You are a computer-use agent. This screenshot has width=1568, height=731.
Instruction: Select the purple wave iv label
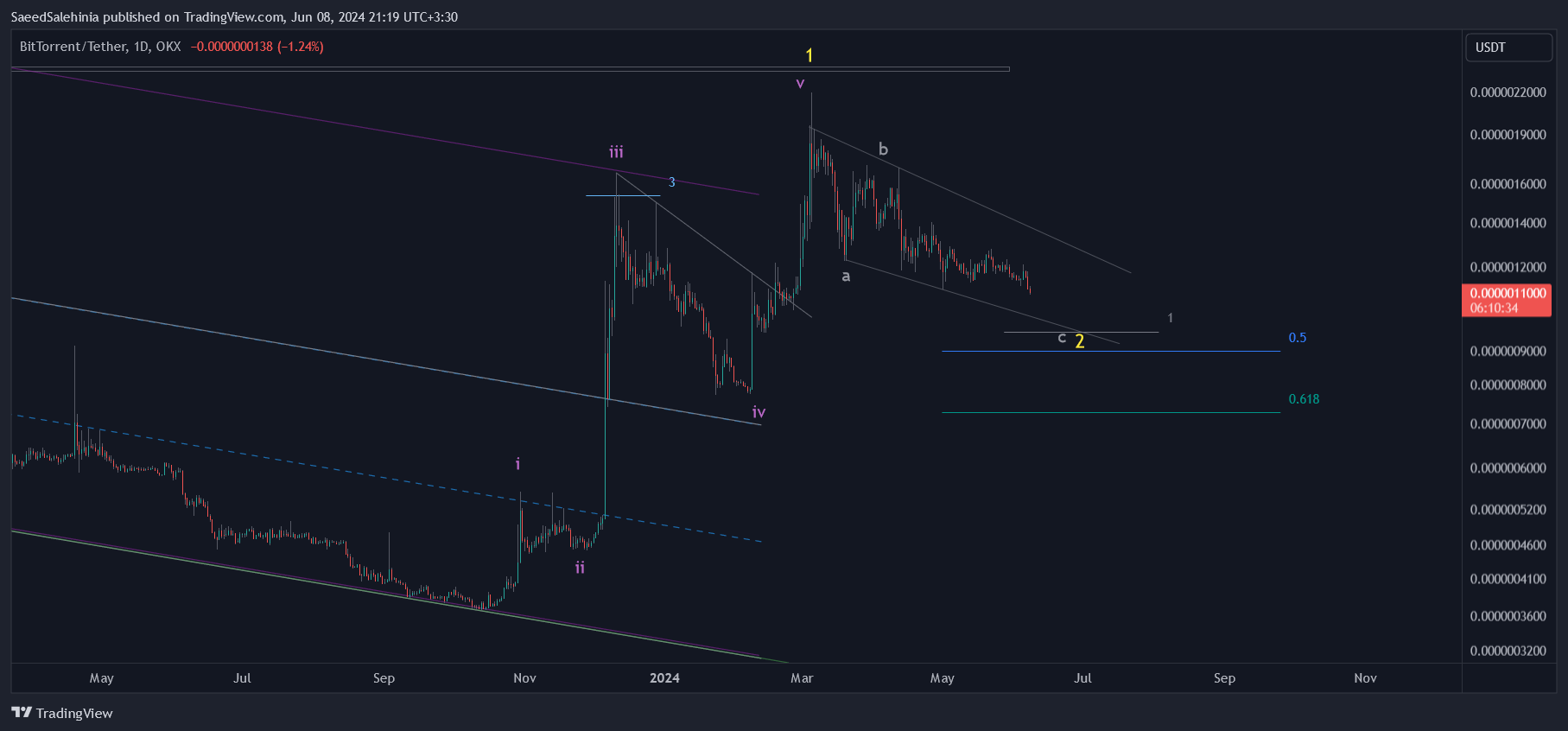[x=759, y=412]
